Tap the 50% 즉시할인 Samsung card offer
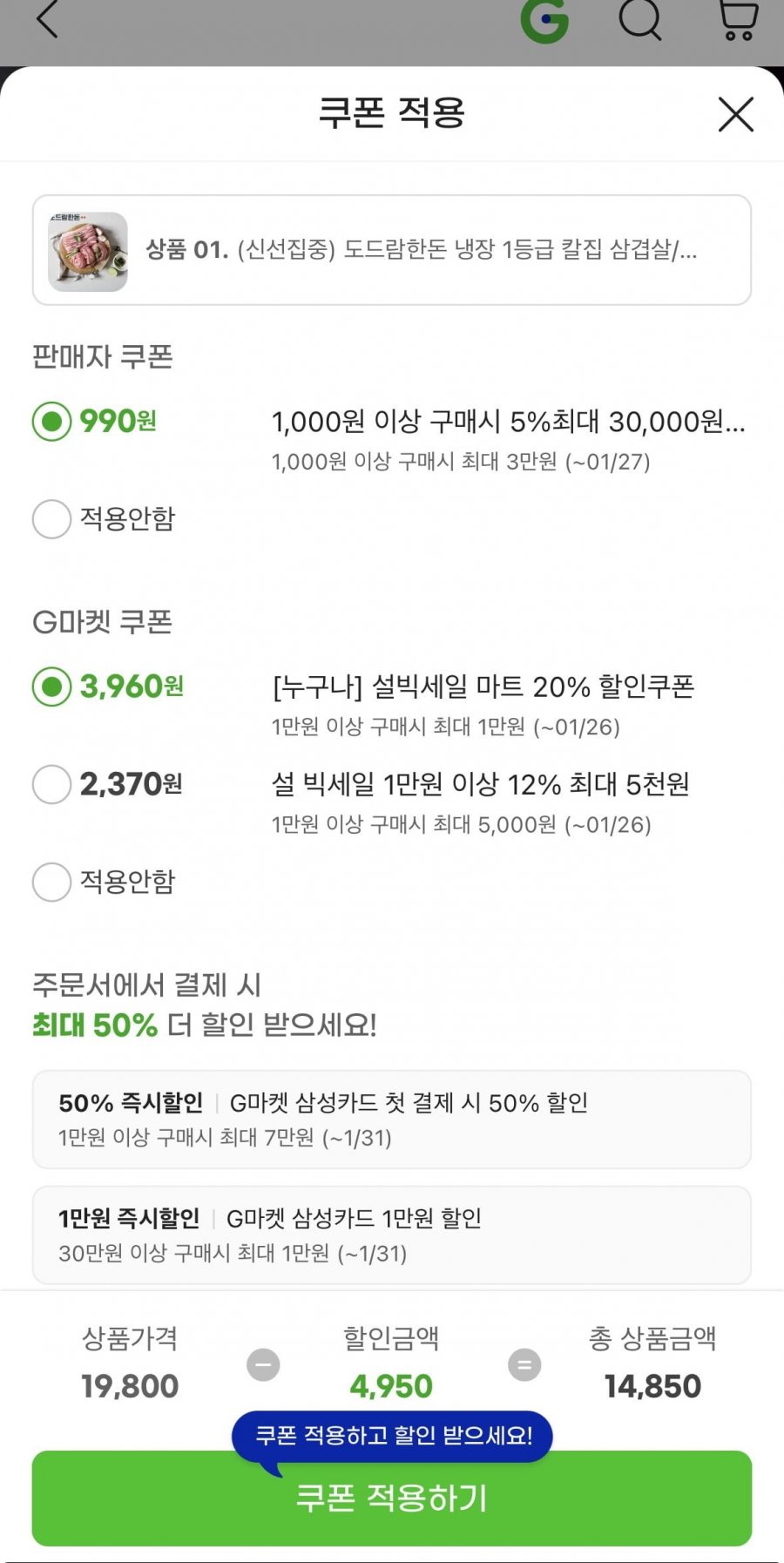The height and width of the screenshot is (1563, 784). [x=392, y=1120]
